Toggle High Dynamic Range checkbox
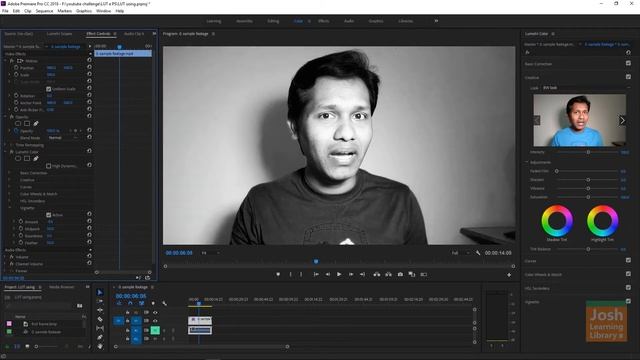The height and width of the screenshot is (360, 640). tap(49, 166)
